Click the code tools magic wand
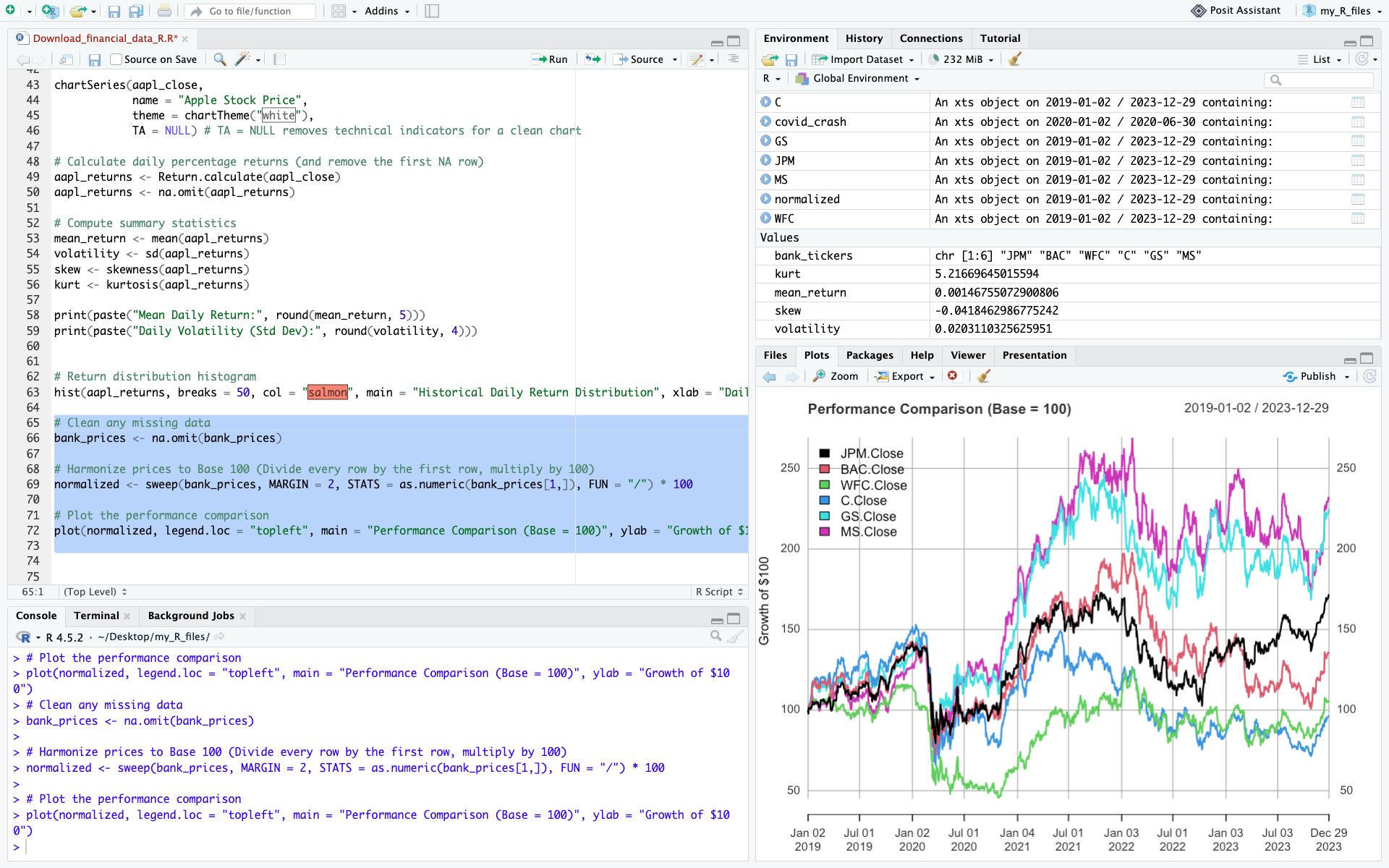Image resolution: width=1389 pixels, height=868 pixels. pyautogui.click(x=243, y=59)
